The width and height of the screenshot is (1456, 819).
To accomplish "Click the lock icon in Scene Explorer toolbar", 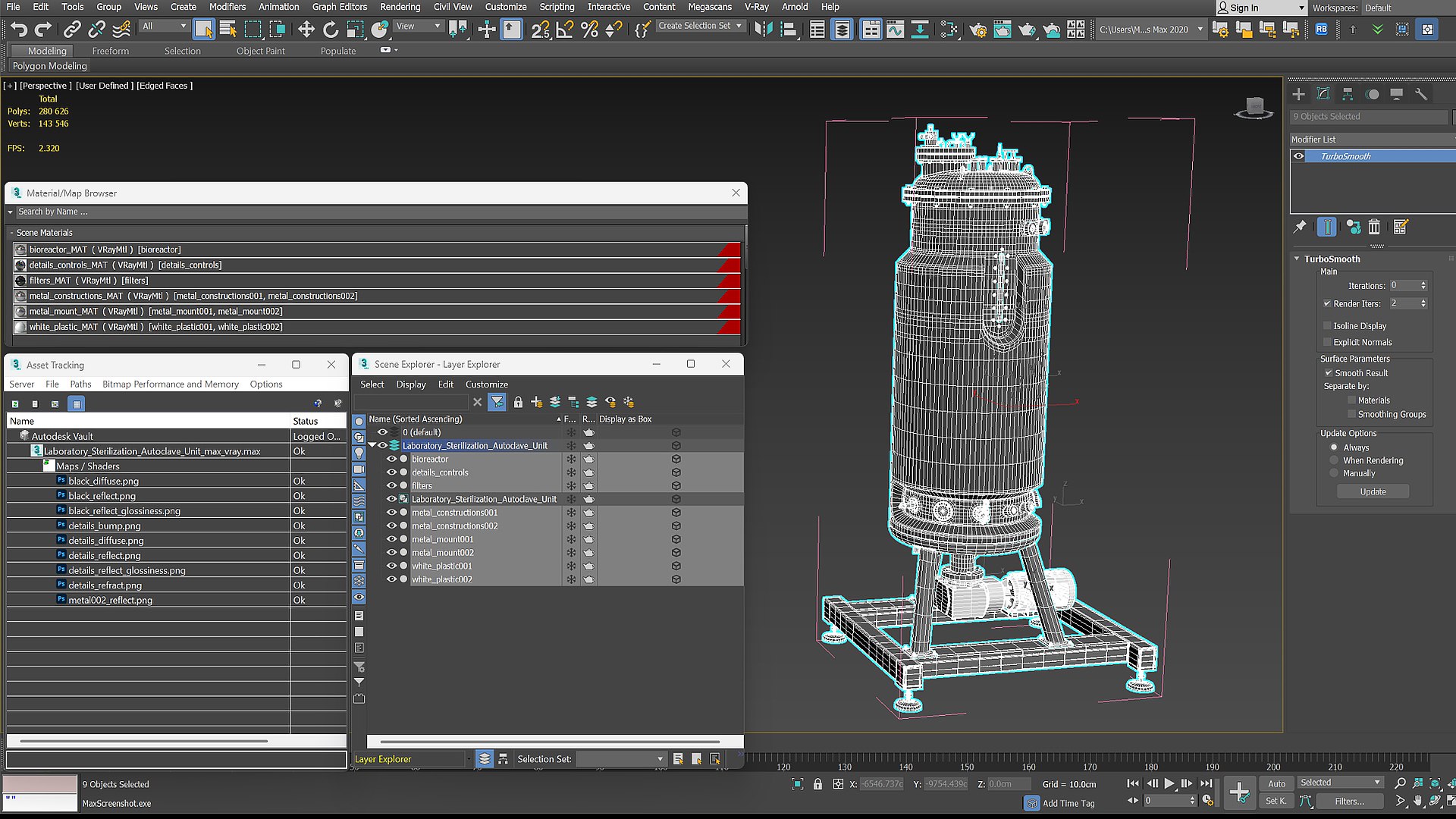I will (518, 402).
